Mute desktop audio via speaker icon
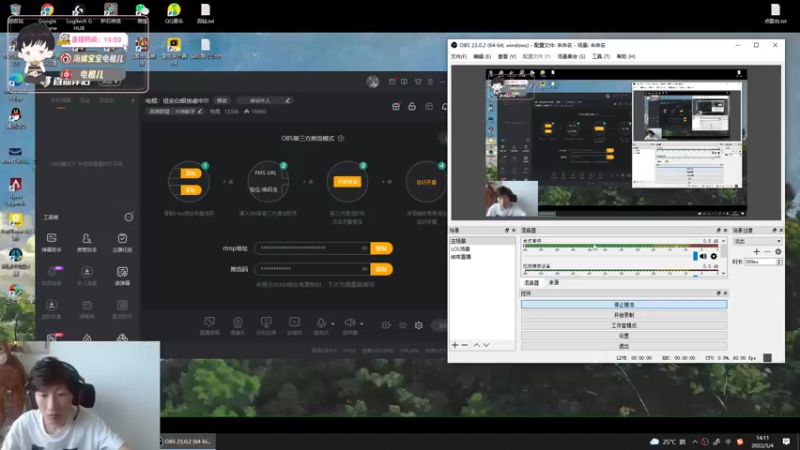Screen dimensions: 800x450 click(704, 256)
